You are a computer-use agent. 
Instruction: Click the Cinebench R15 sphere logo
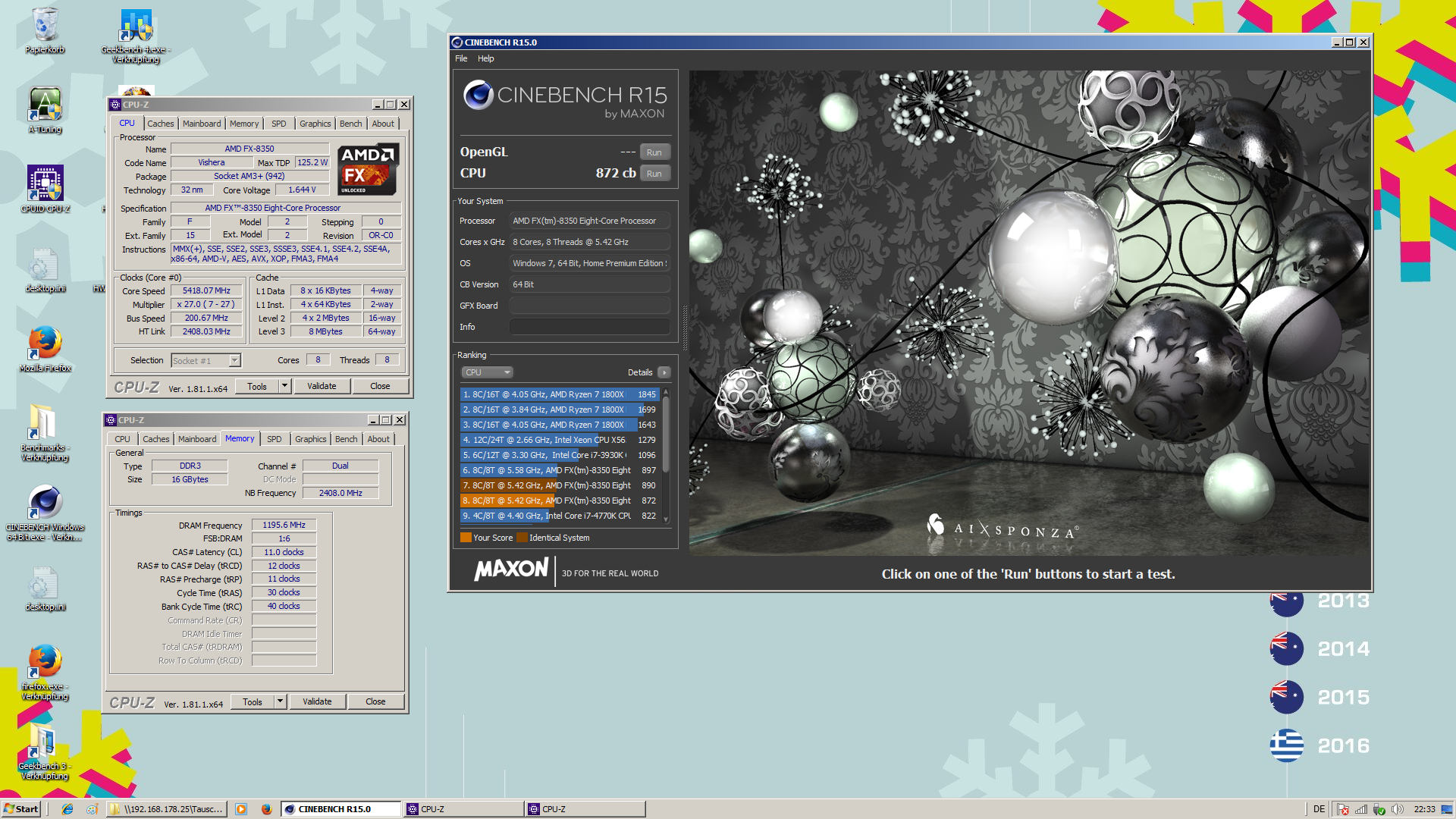coord(479,95)
